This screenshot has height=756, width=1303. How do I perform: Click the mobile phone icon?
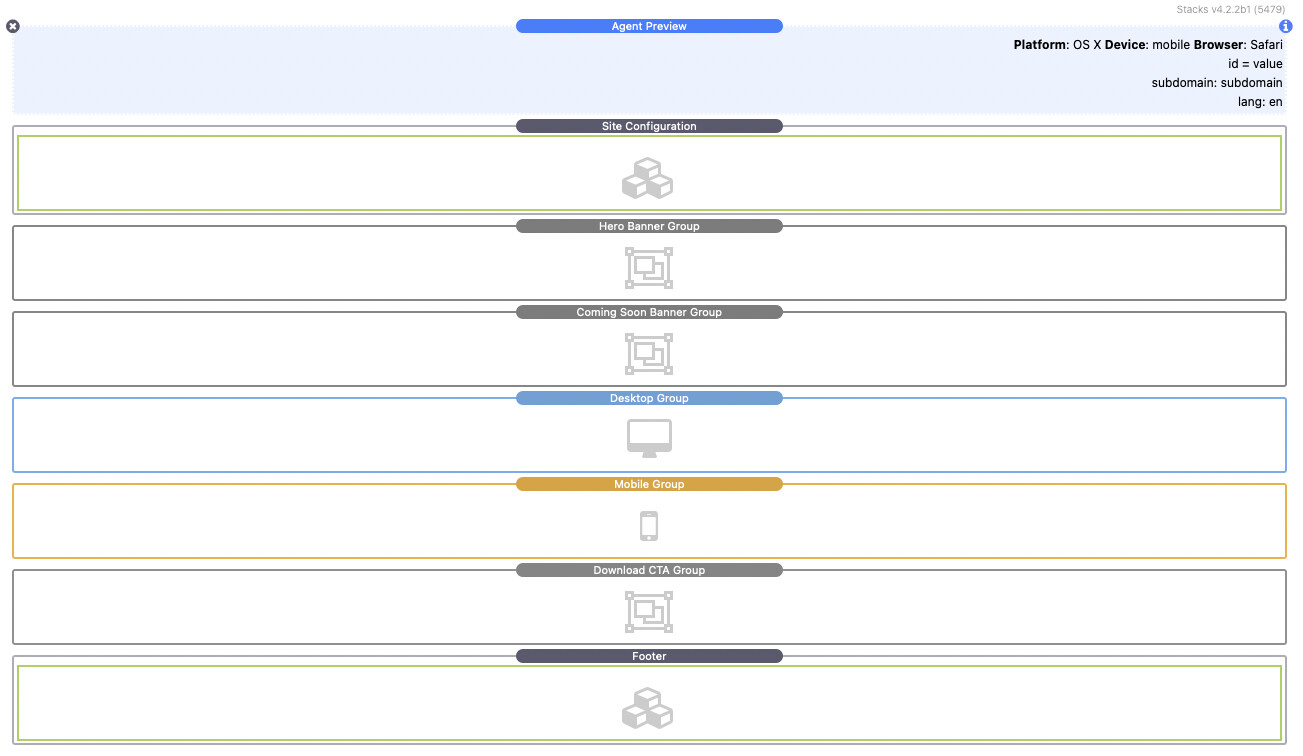tap(649, 526)
